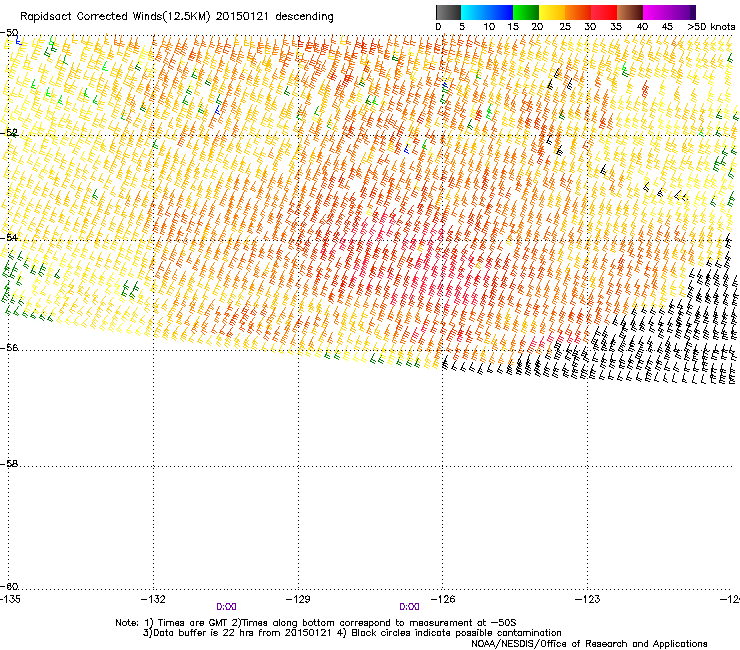Click the -50 latitude axis label
The height and width of the screenshot is (650, 740).
point(9,33)
